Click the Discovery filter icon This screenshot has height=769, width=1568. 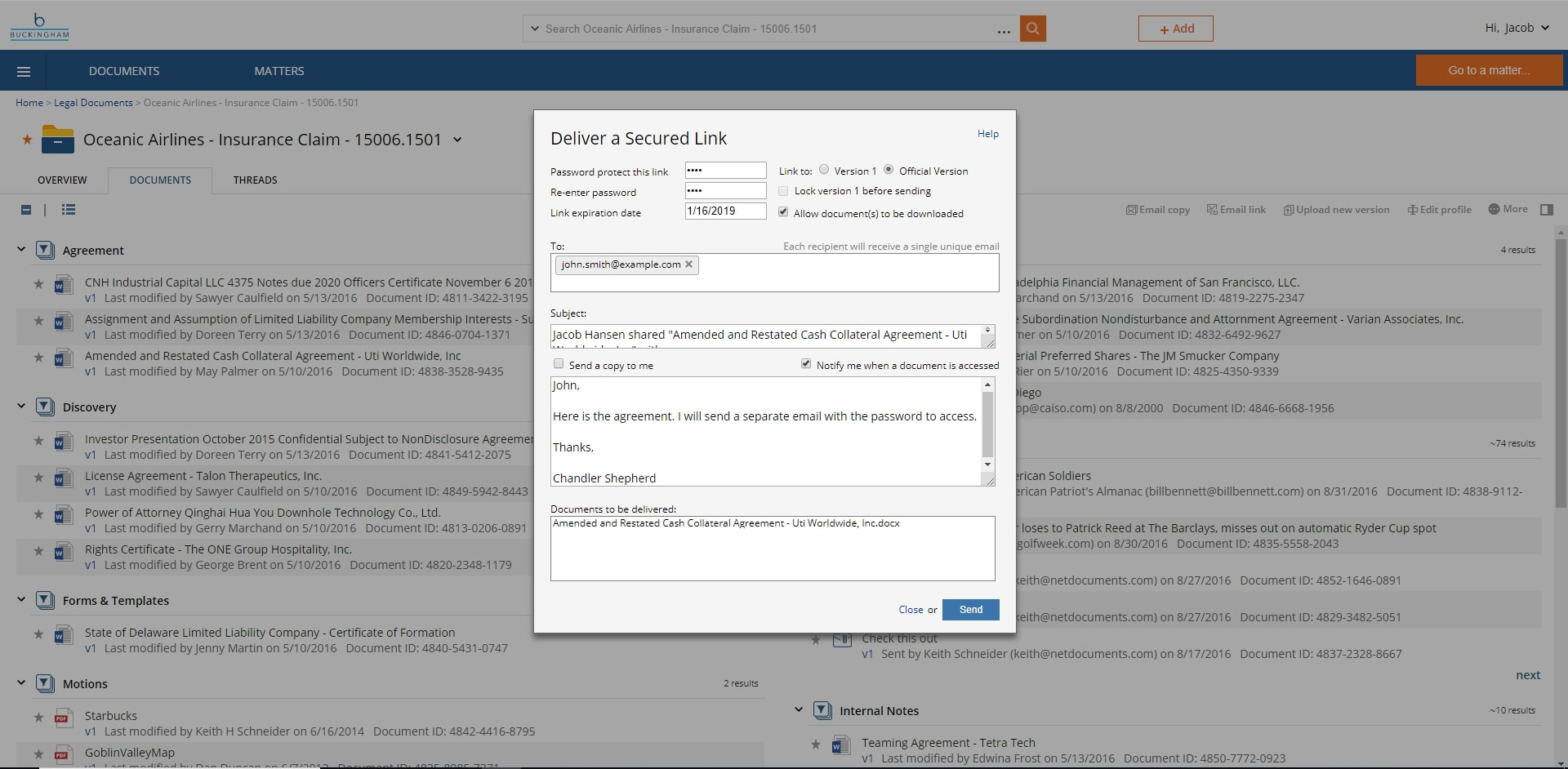46,407
